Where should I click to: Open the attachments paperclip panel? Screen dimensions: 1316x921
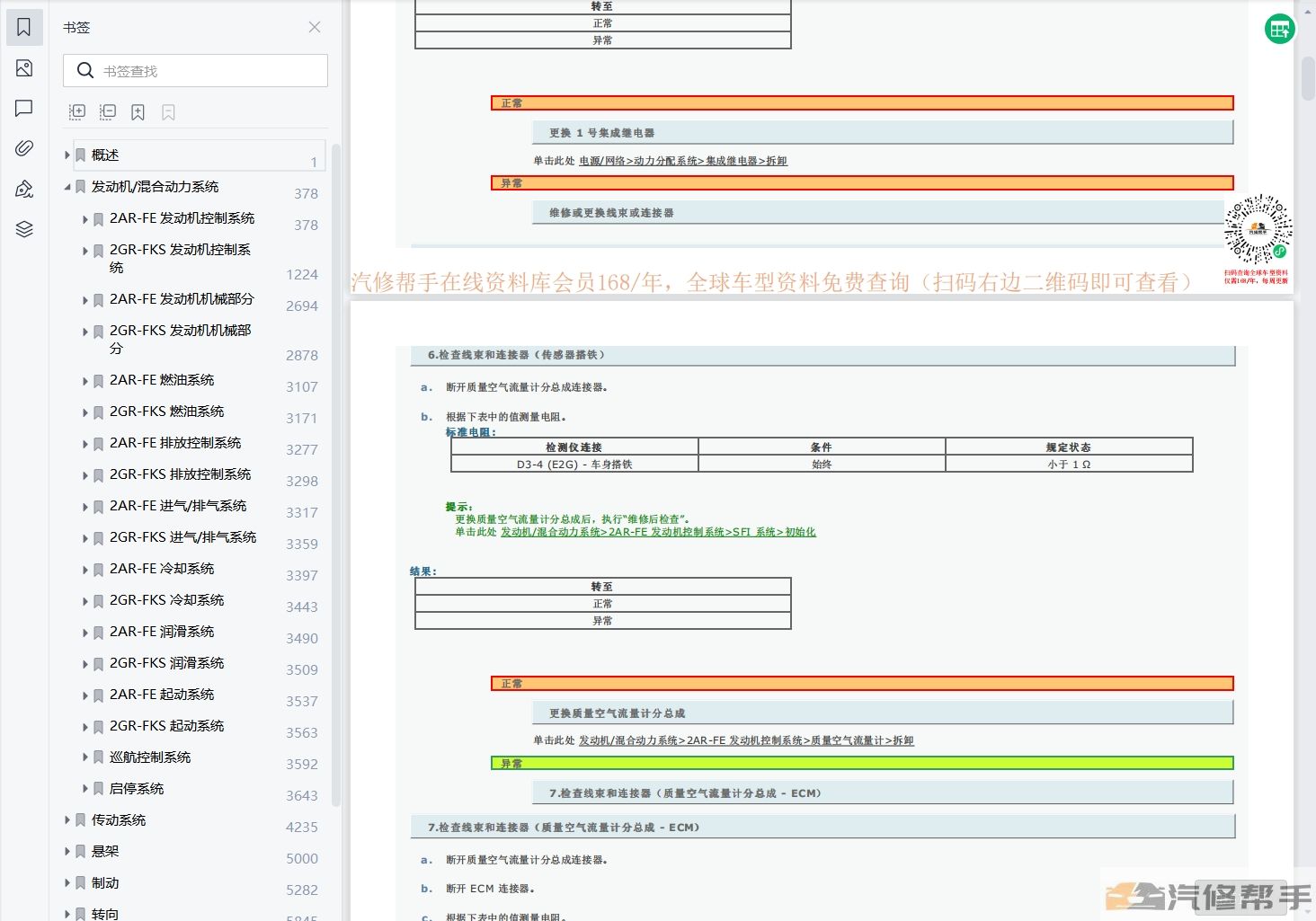[x=24, y=148]
